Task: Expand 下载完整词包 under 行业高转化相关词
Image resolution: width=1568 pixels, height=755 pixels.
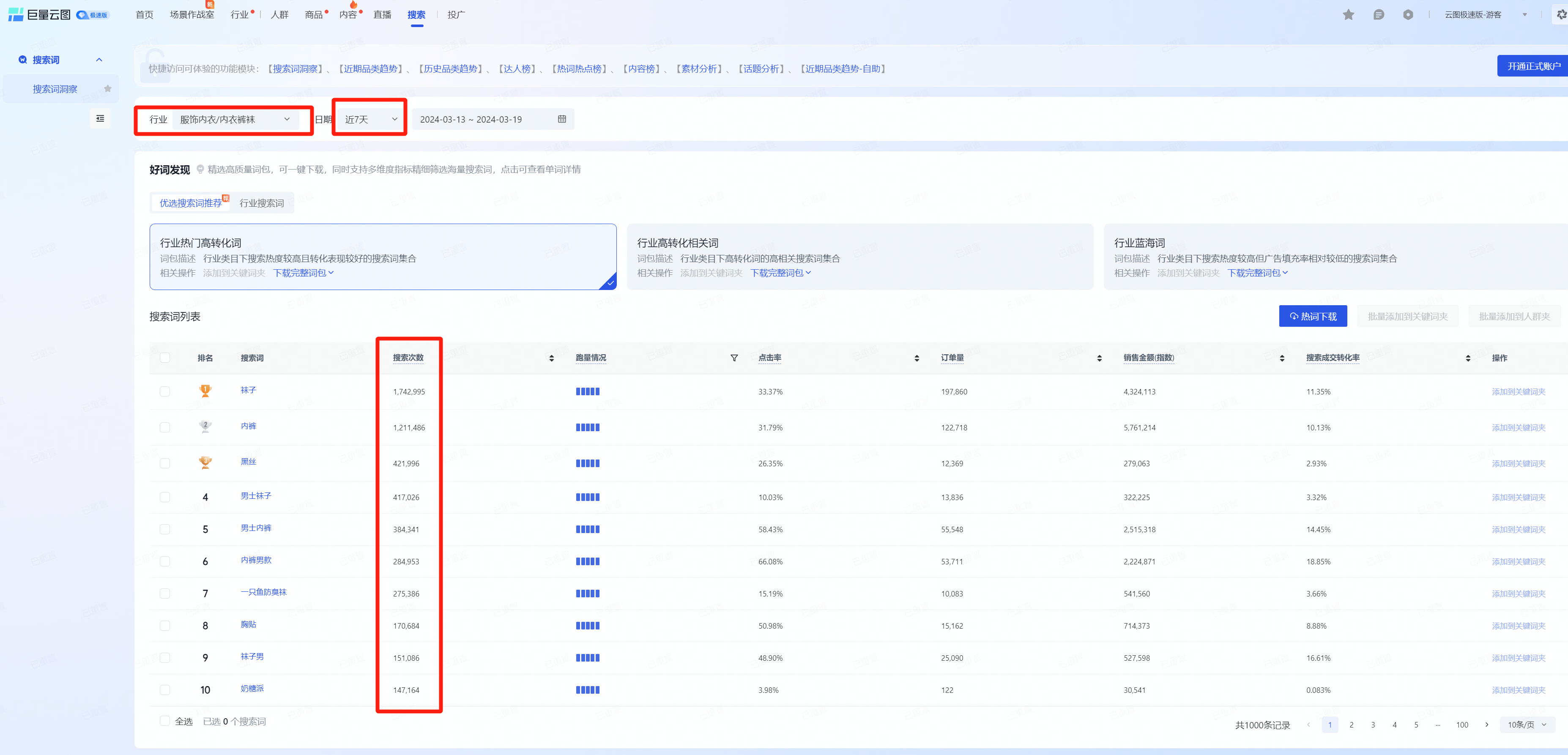Action: coord(781,273)
